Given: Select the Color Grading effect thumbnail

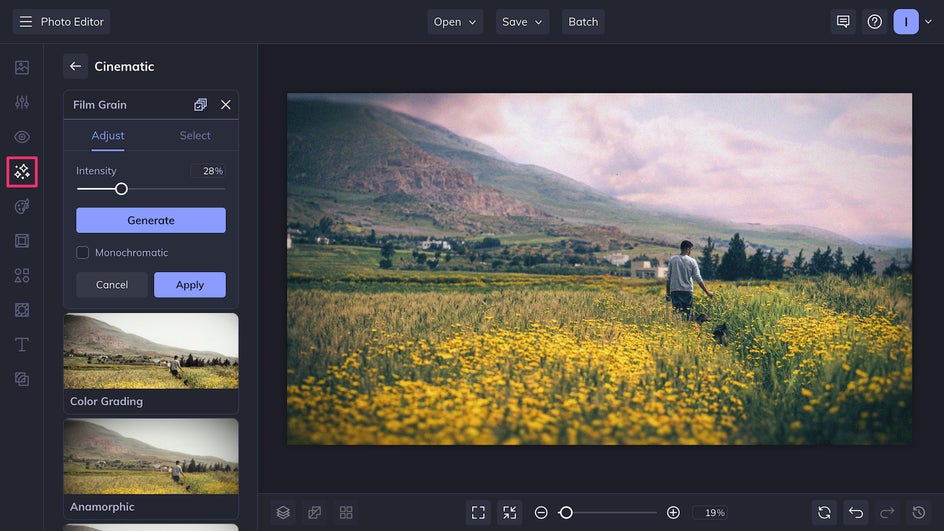Looking at the screenshot, I should pos(151,351).
